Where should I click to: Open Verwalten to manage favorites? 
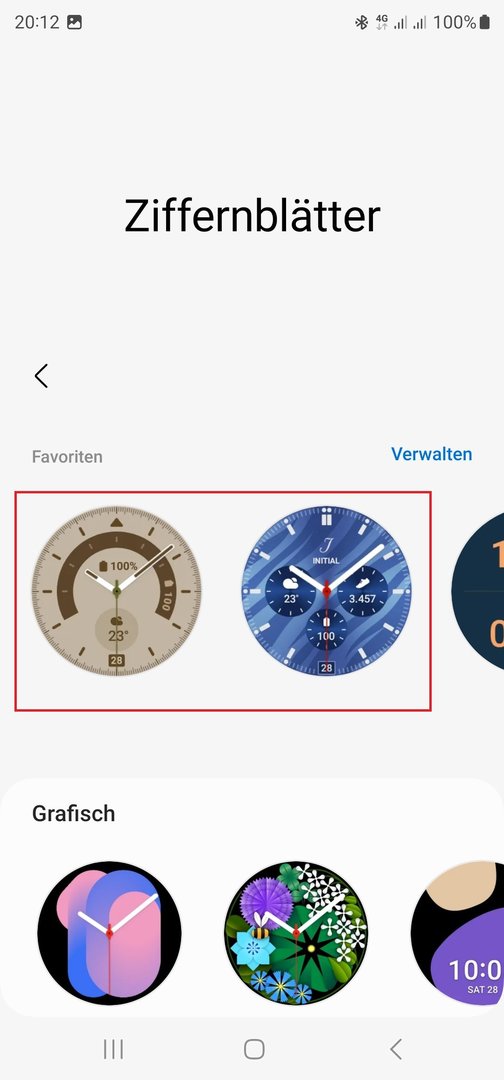click(432, 454)
